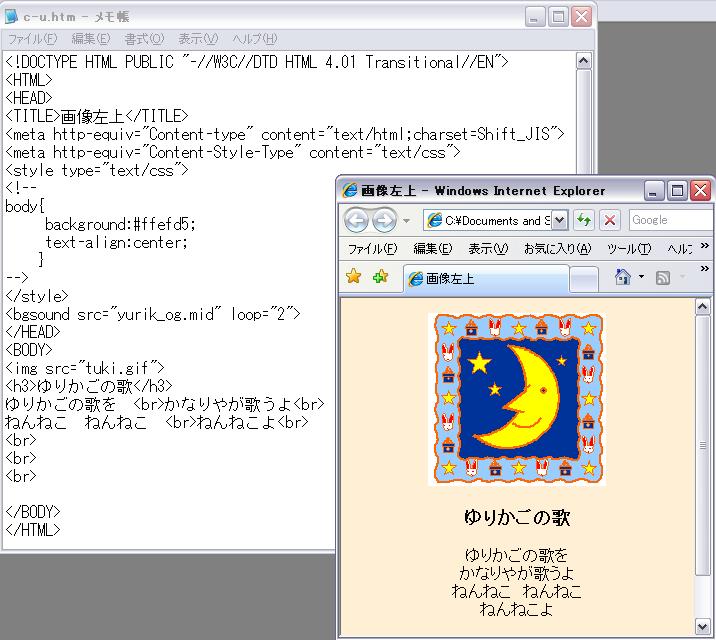
Task: Maximize the Internet Explorer window
Action: (677, 190)
